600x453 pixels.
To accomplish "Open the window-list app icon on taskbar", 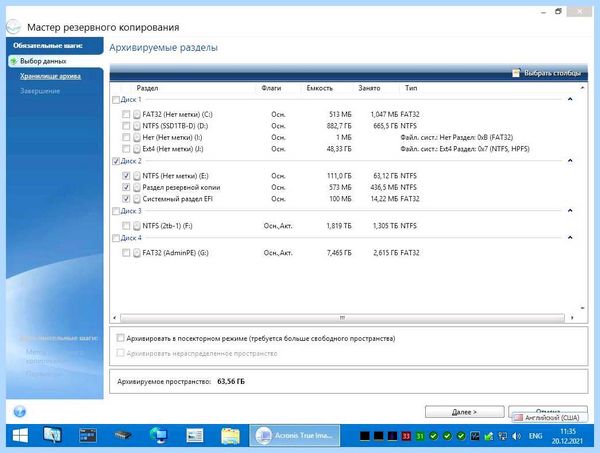I will pos(195,435).
